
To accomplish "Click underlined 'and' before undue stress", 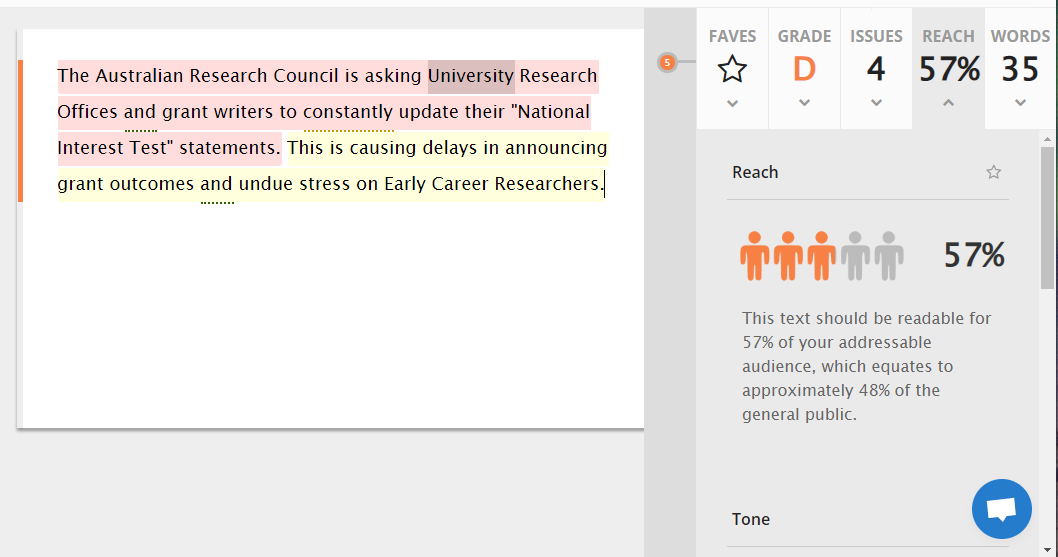I will [217, 184].
